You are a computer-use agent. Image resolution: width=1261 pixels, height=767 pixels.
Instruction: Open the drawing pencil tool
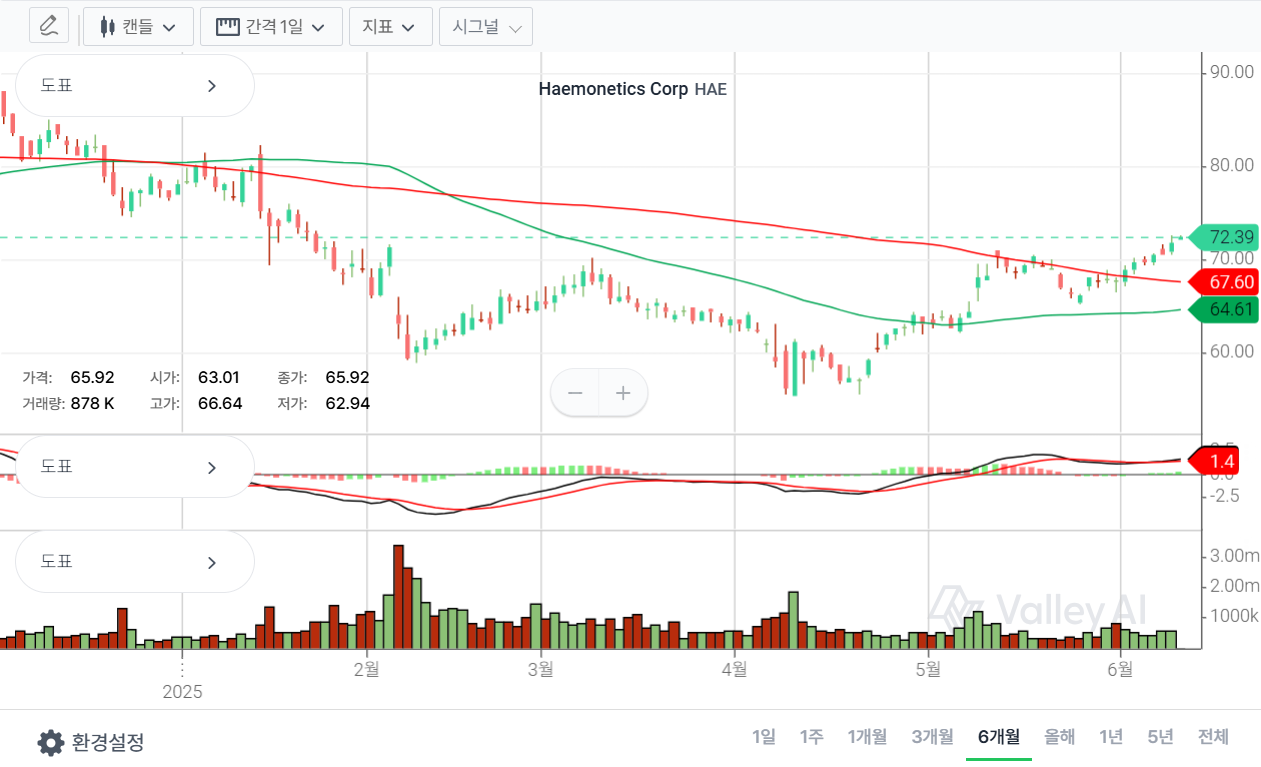[x=48, y=26]
